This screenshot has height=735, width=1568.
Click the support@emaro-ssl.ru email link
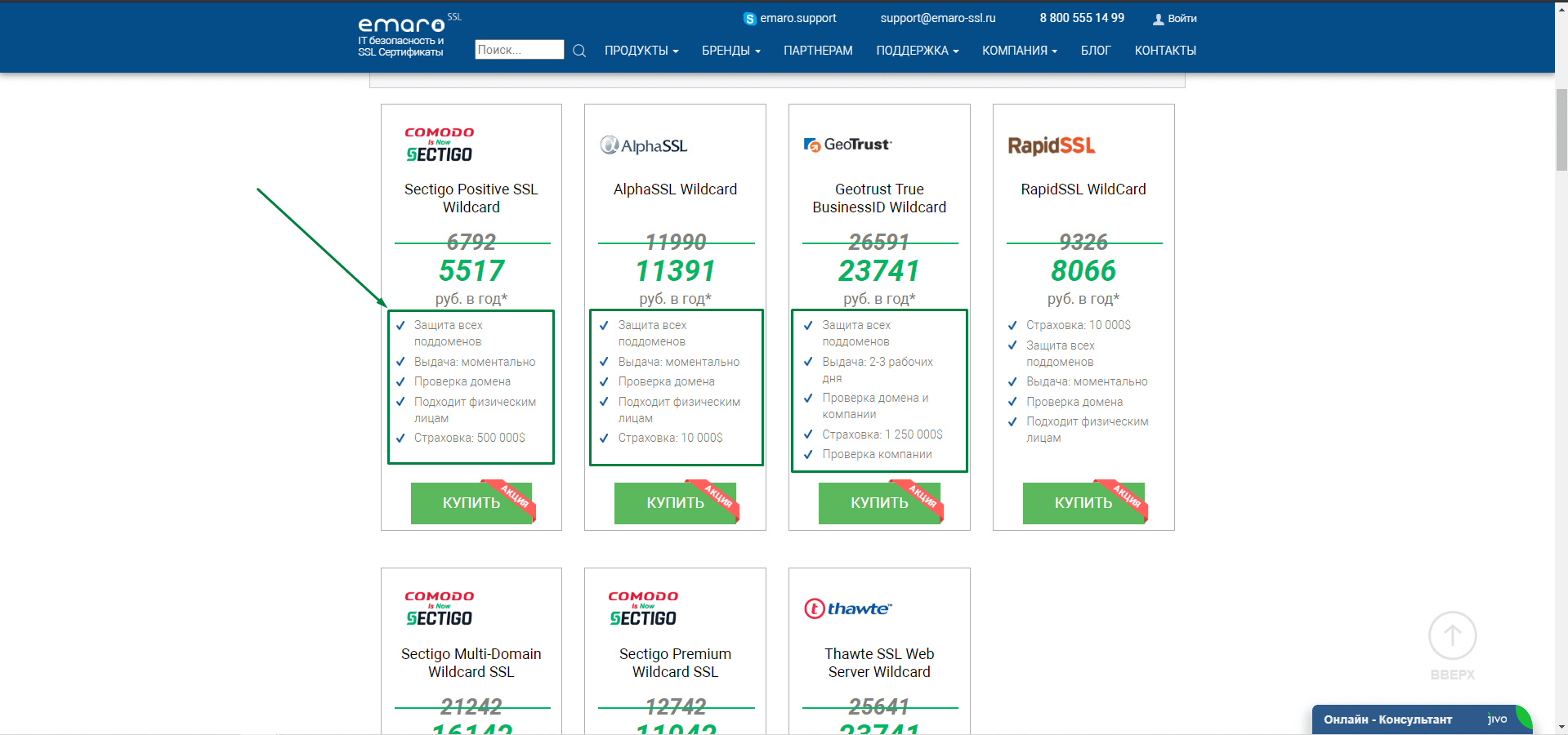click(x=938, y=18)
